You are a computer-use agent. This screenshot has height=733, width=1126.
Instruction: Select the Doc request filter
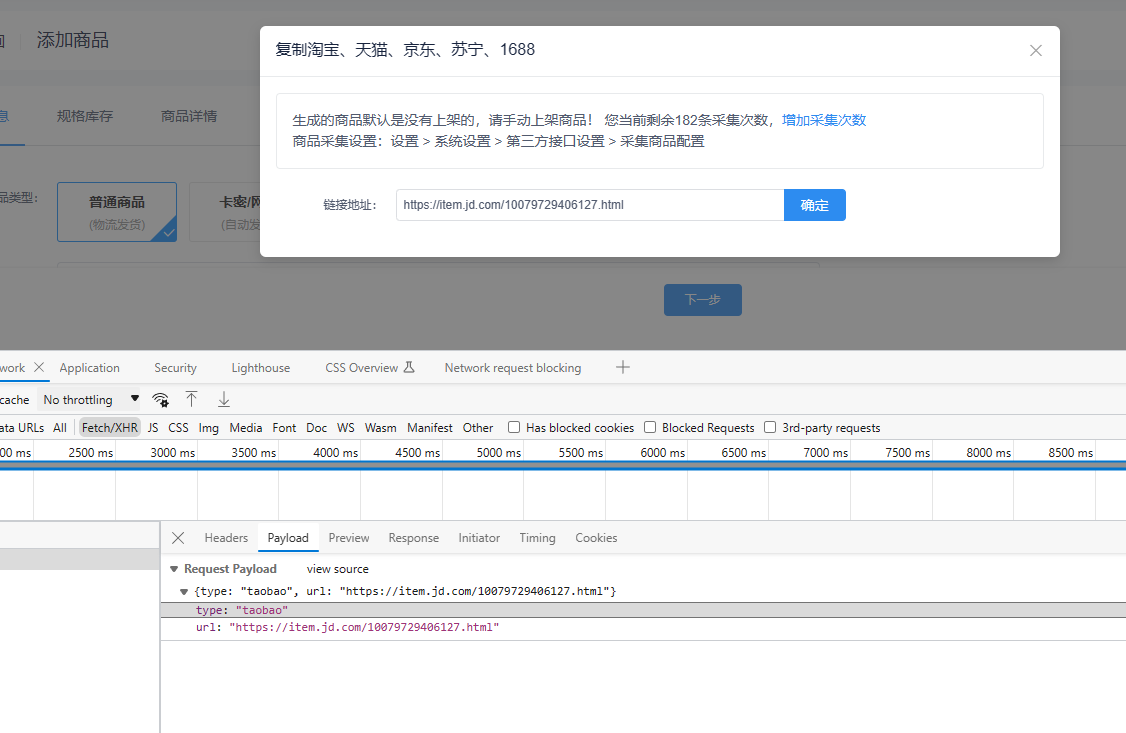tap(316, 428)
